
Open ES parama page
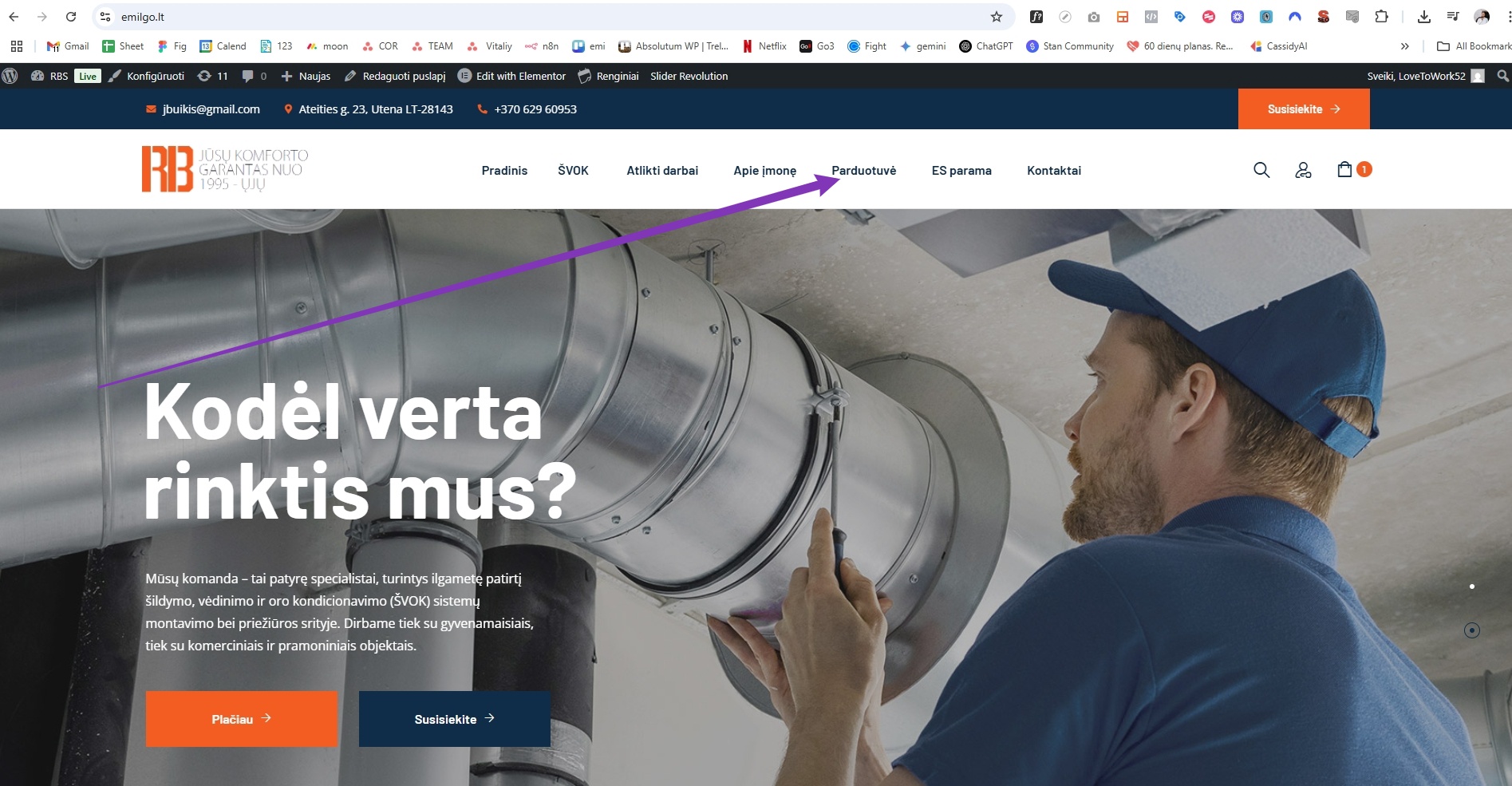tap(961, 171)
